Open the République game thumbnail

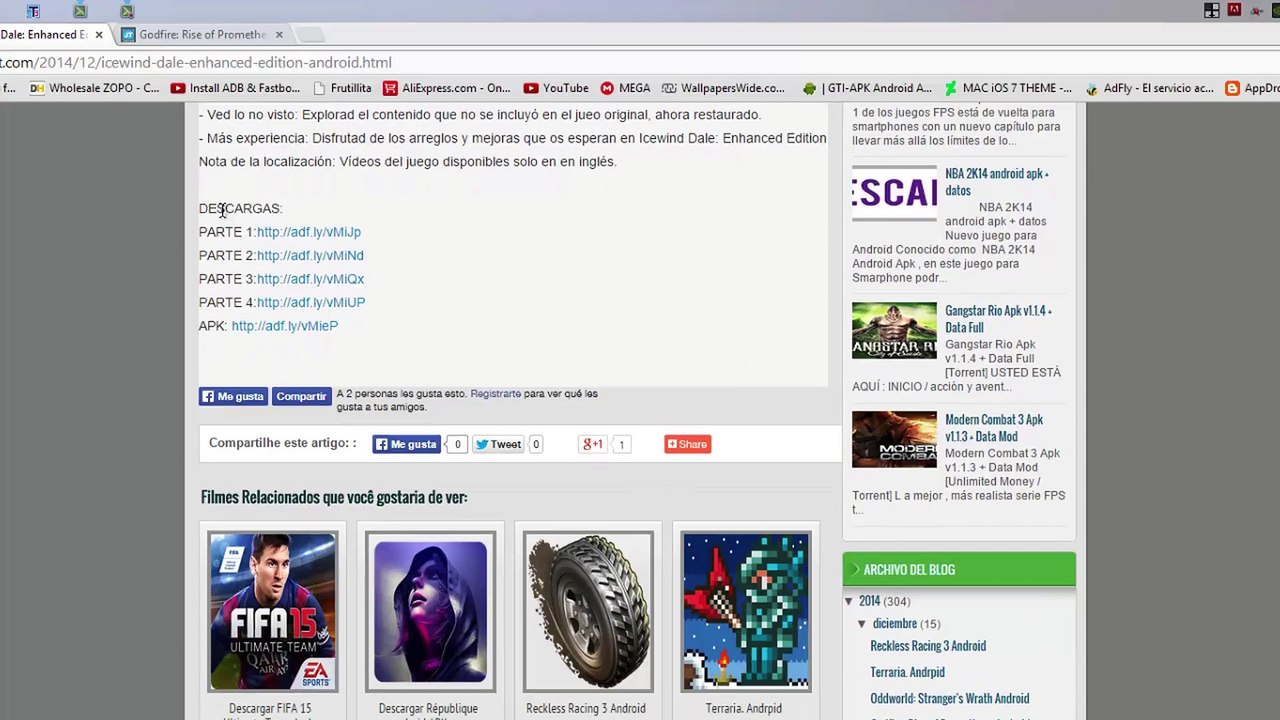click(430, 612)
